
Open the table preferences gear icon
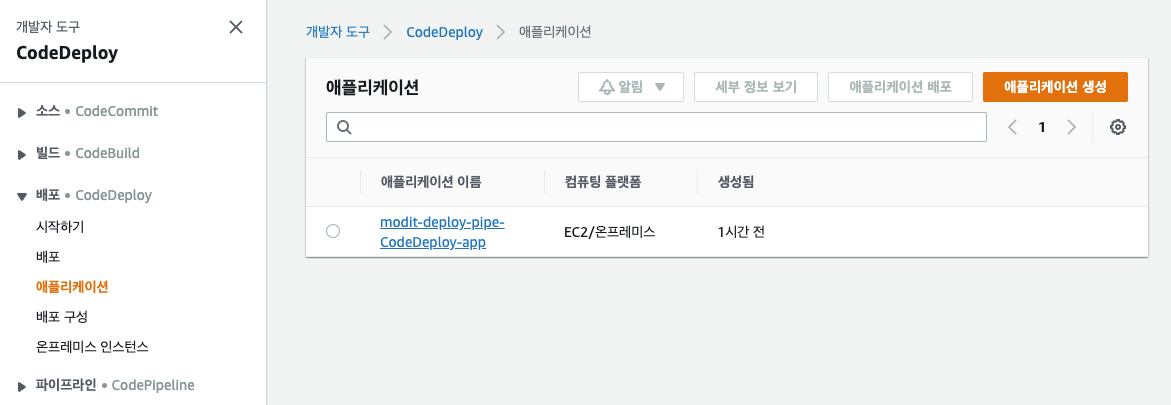(1117, 127)
